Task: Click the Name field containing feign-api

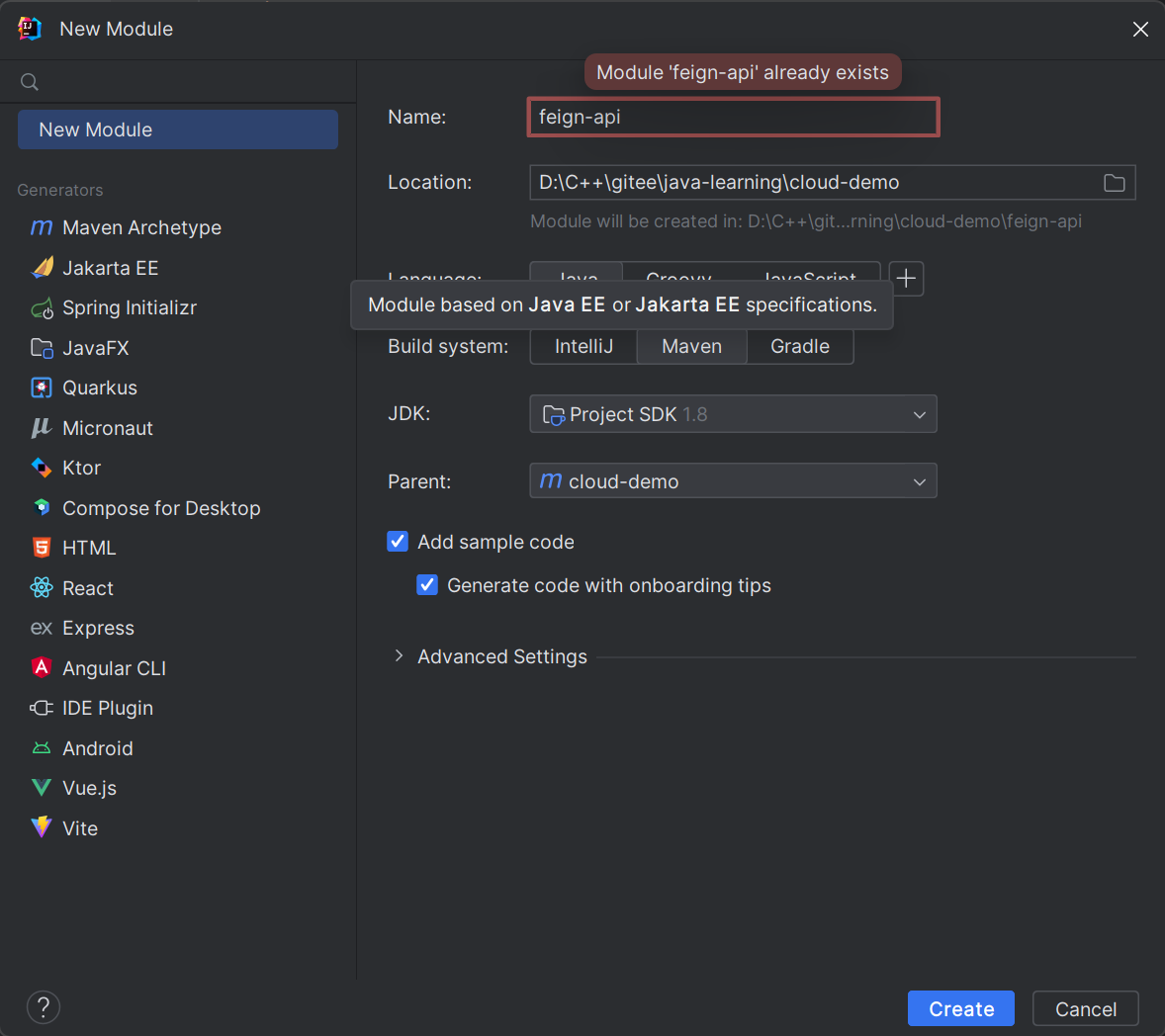Action: (x=734, y=118)
